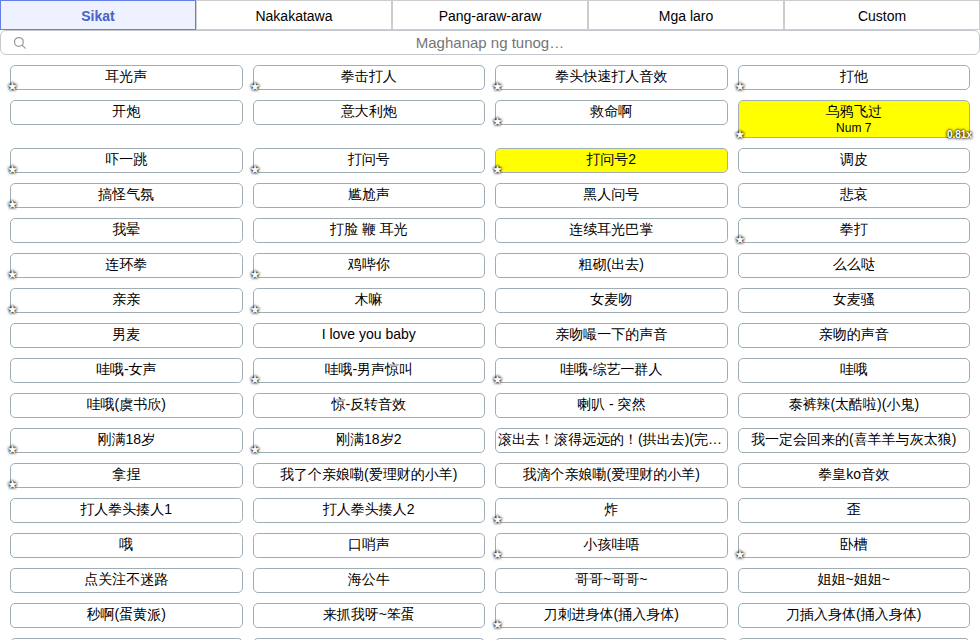
Task: Focus the Maghanap ng tunog search field
Action: coord(490,43)
